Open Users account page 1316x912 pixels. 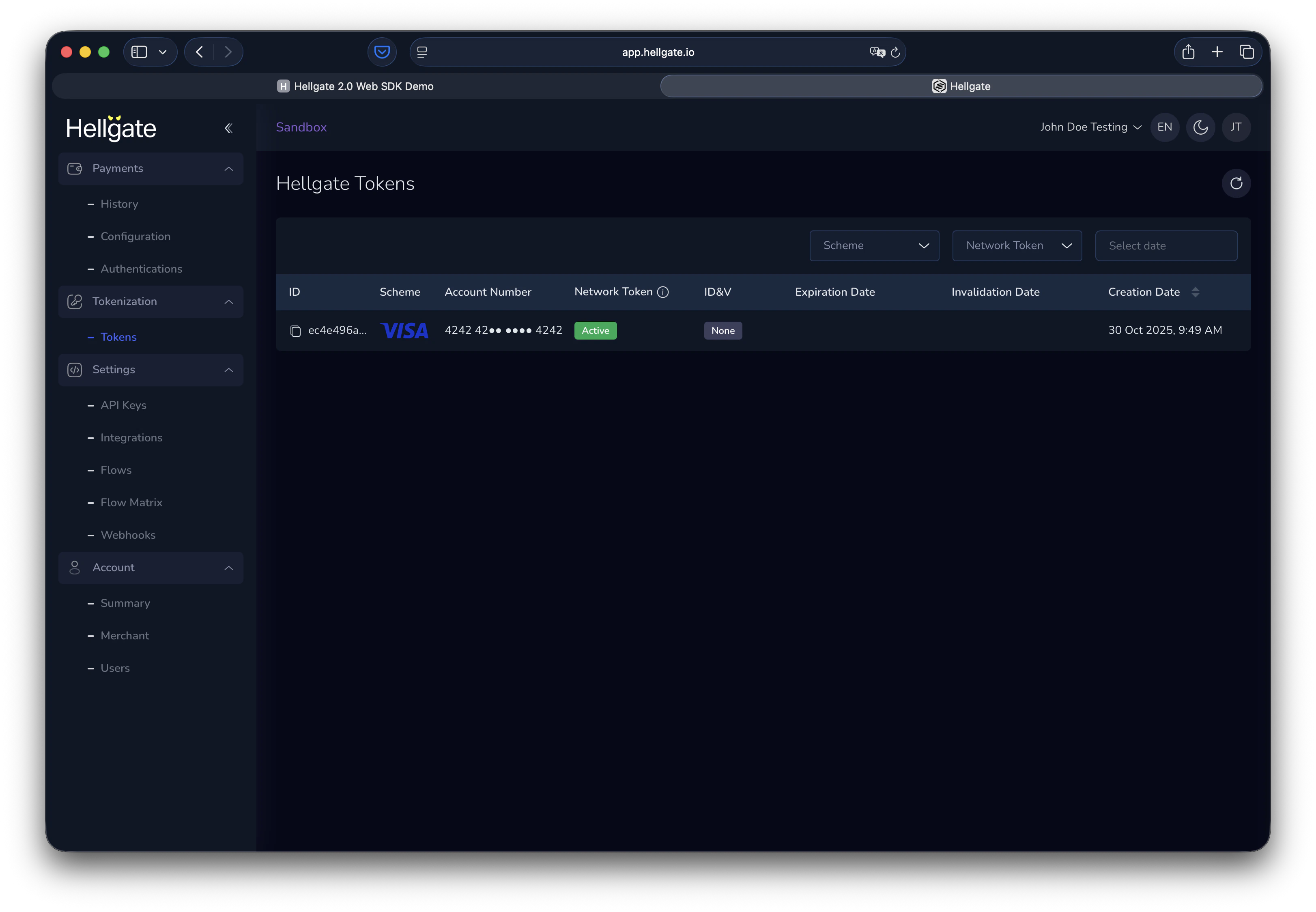115,668
